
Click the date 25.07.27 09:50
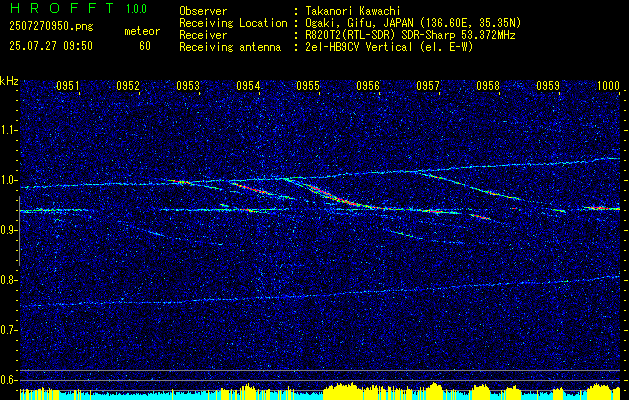coord(51,46)
